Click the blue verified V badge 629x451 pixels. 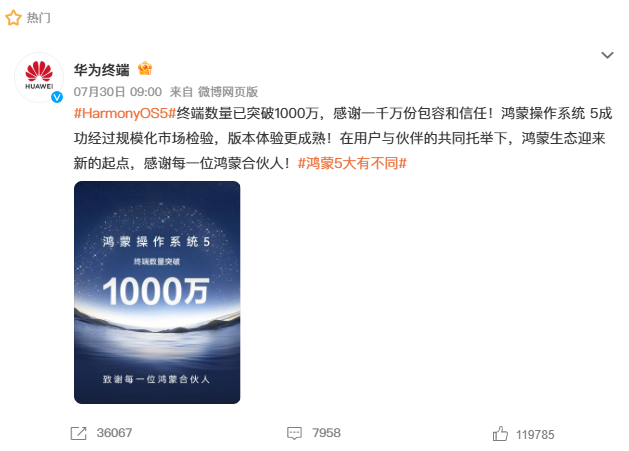57,97
